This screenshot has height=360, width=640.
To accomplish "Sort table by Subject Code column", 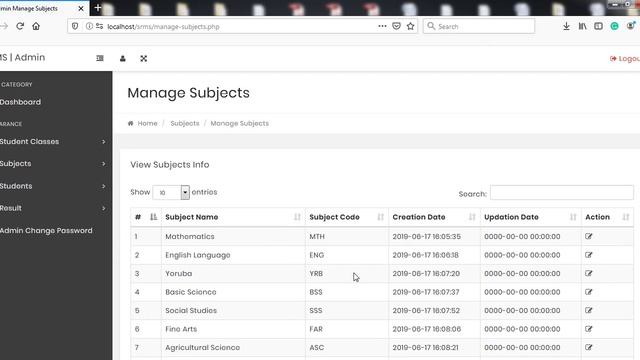I will (347, 217).
